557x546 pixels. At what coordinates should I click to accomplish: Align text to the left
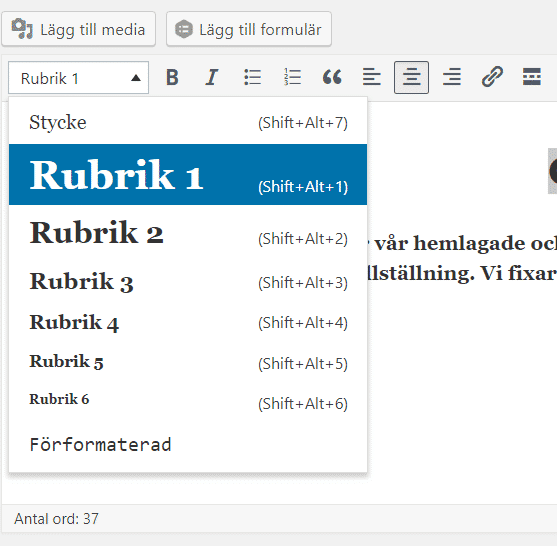[372, 77]
